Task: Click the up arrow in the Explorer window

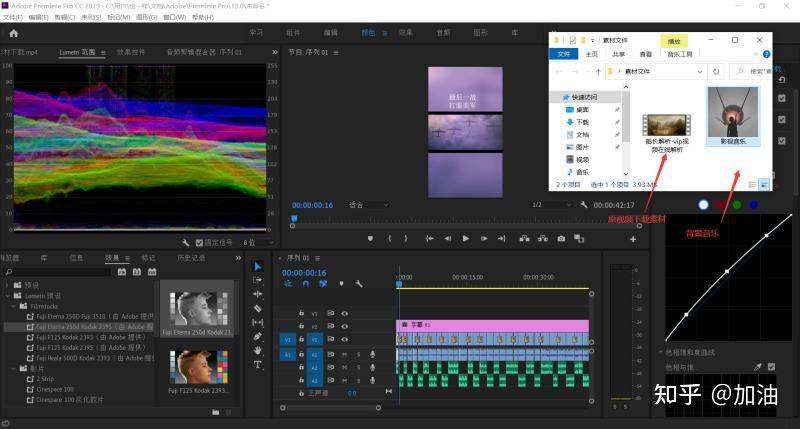Action: 598,72
